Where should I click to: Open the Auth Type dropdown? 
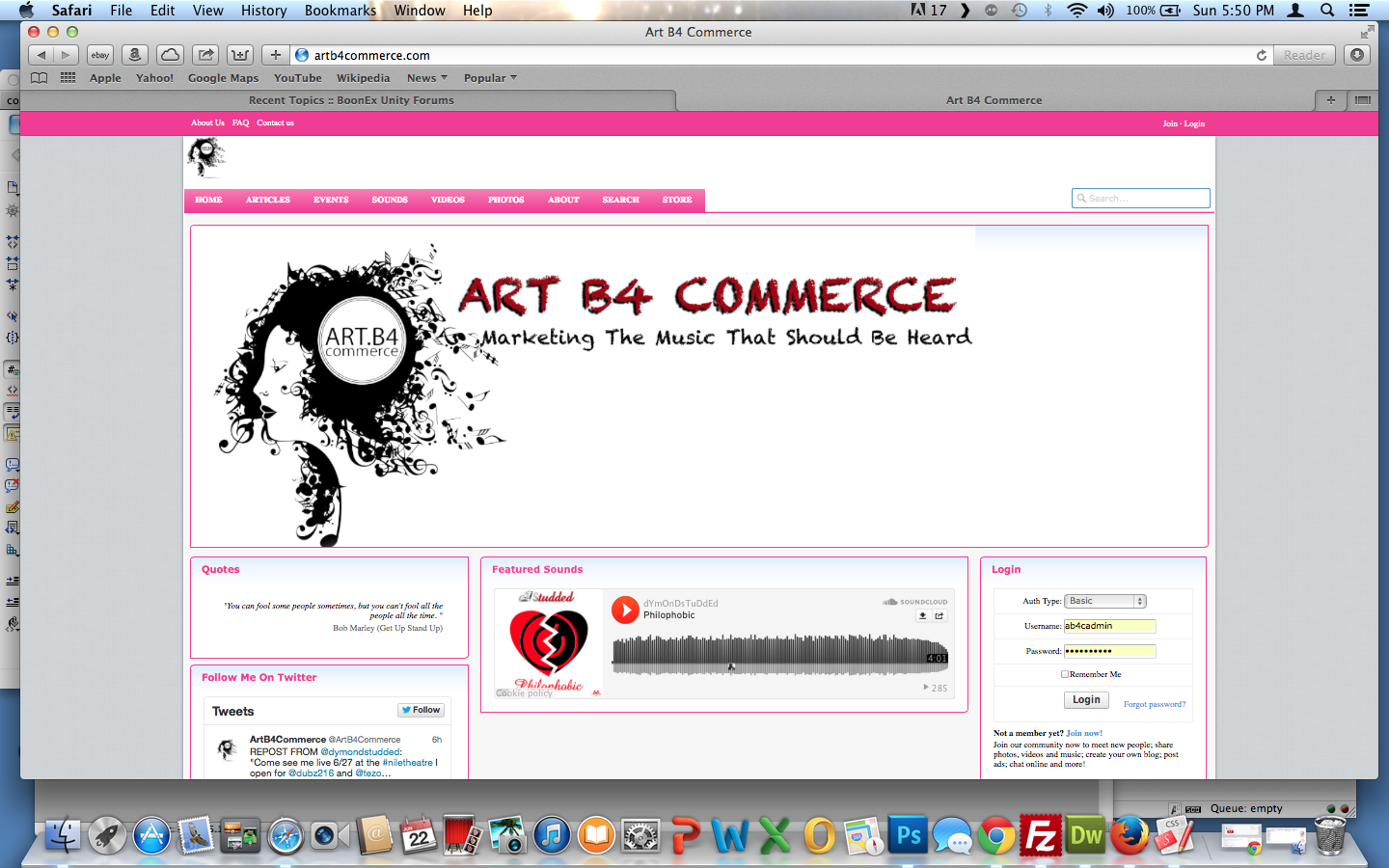coord(1104,601)
